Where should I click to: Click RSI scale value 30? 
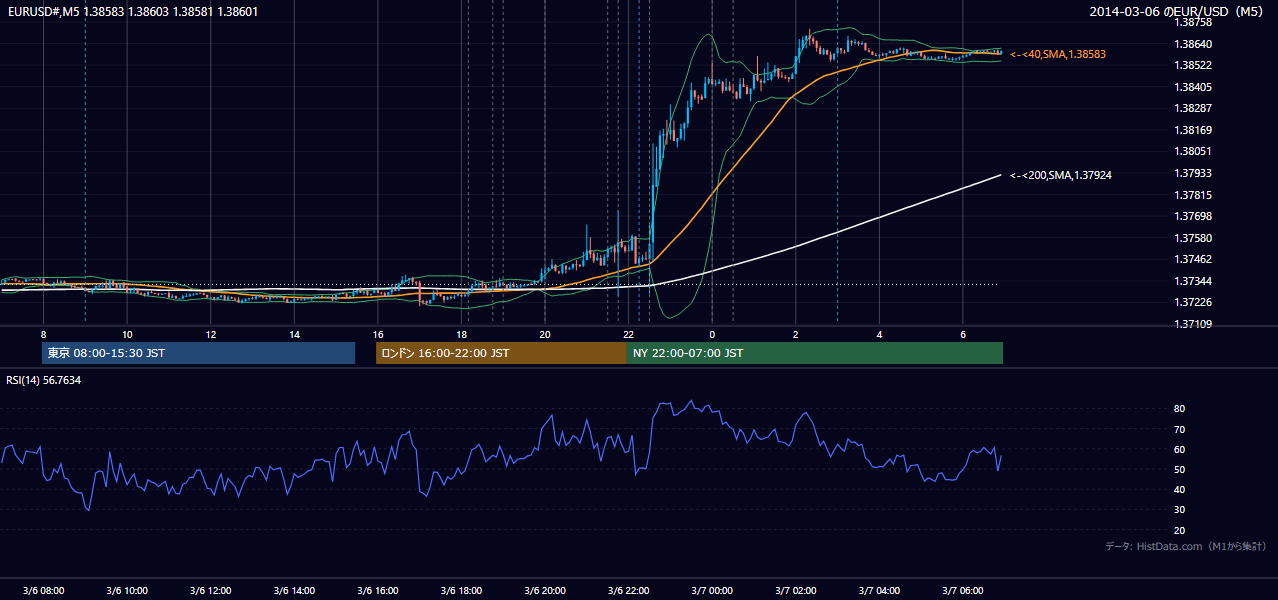(1179, 510)
